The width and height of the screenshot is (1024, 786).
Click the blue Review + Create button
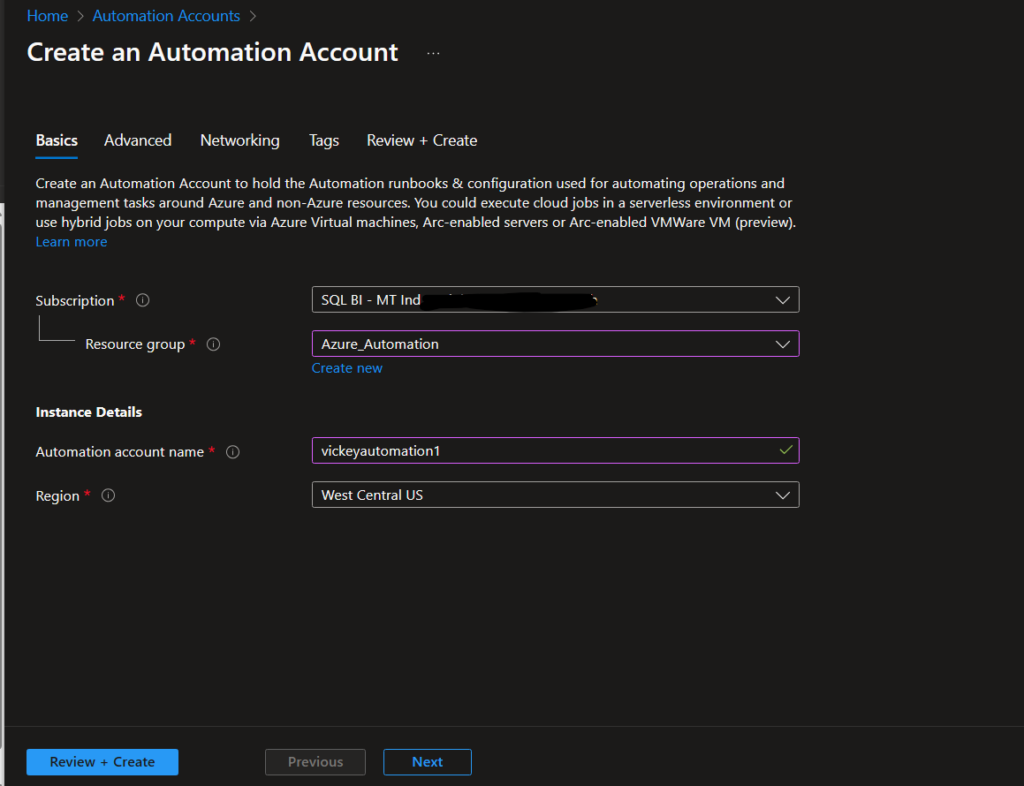[x=103, y=762]
